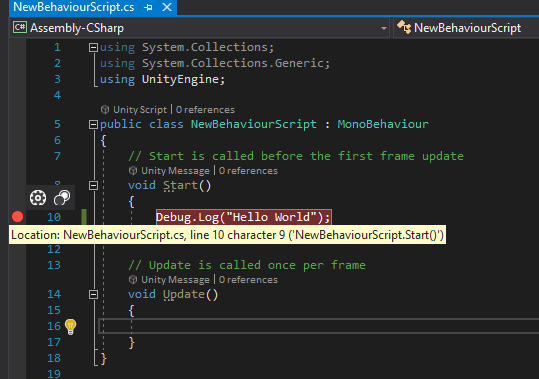Screen dimensions: 539x379
Task: Collapse the NewBehaviourScript class block
Action: point(93,124)
